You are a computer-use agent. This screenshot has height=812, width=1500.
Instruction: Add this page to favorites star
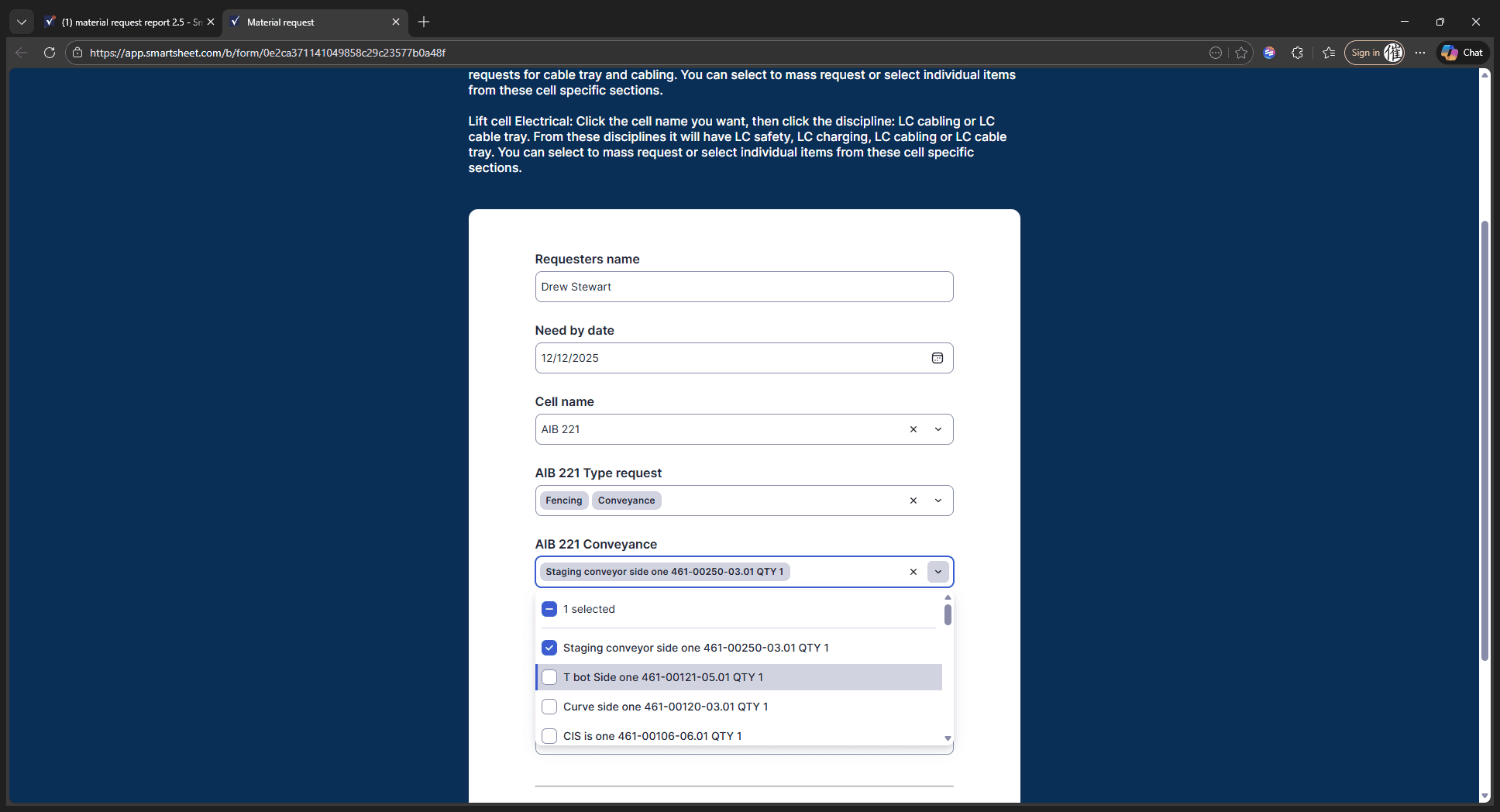coord(1241,53)
